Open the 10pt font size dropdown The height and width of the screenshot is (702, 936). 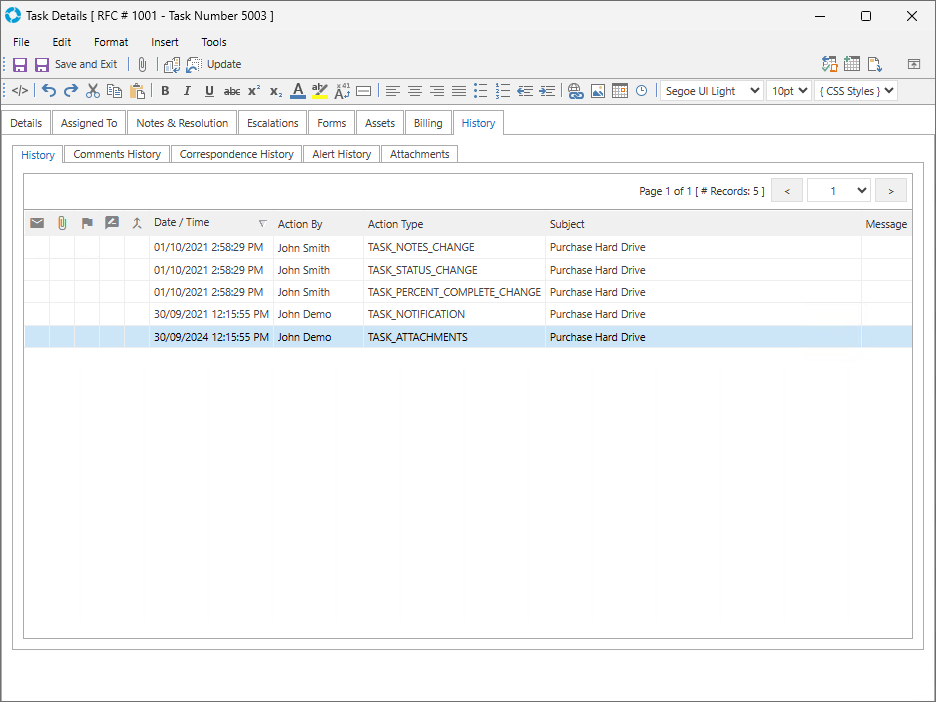(788, 91)
